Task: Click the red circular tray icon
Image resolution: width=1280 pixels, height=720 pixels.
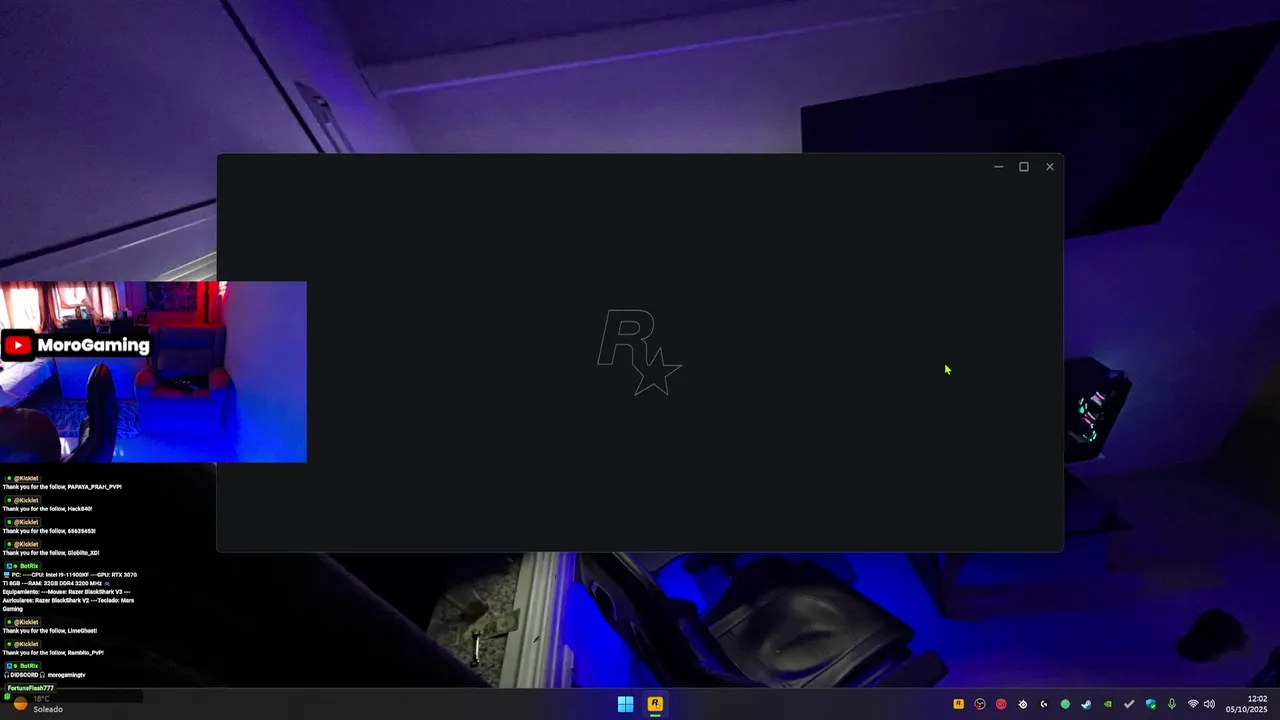Action: click(1001, 704)
